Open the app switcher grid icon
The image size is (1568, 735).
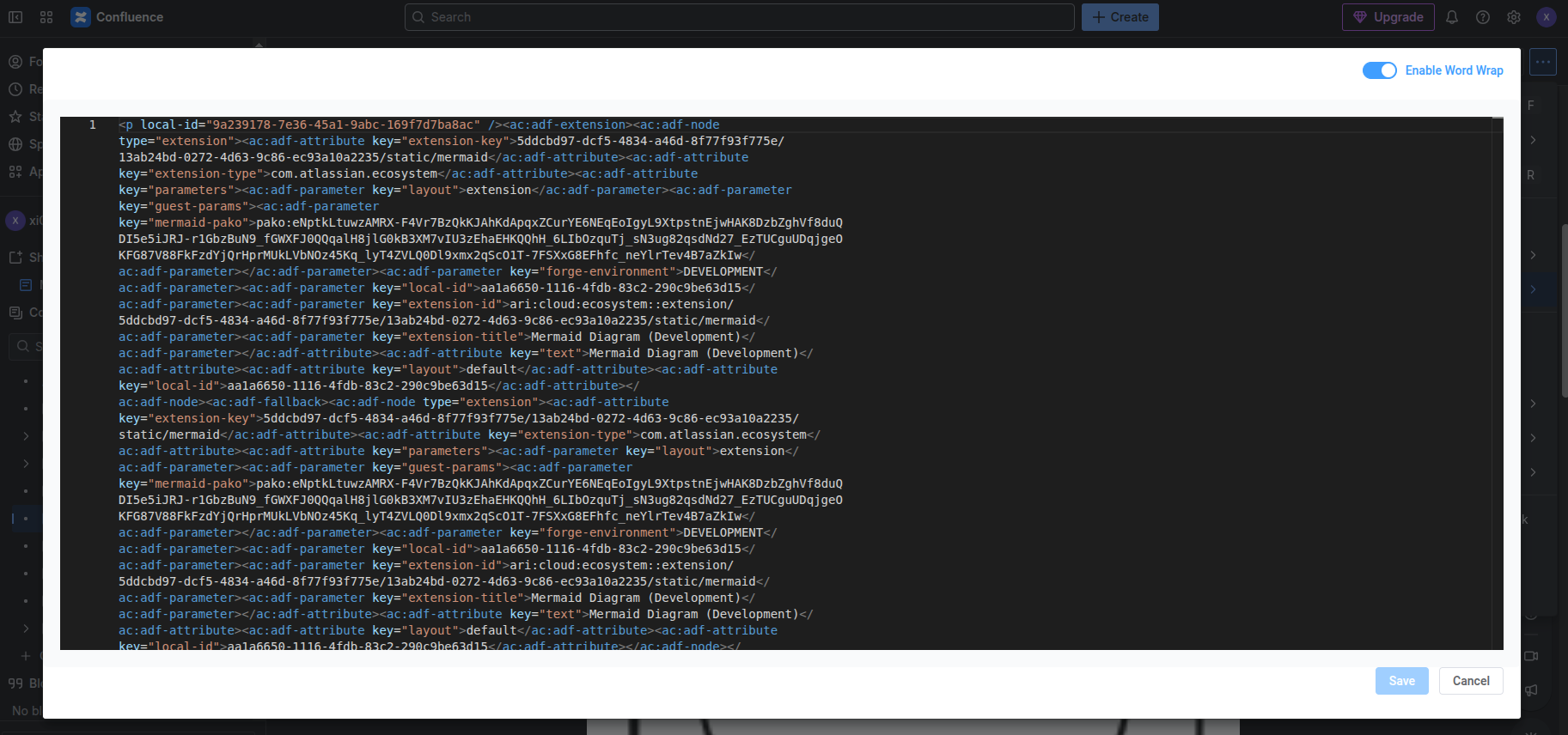(46, 17)
